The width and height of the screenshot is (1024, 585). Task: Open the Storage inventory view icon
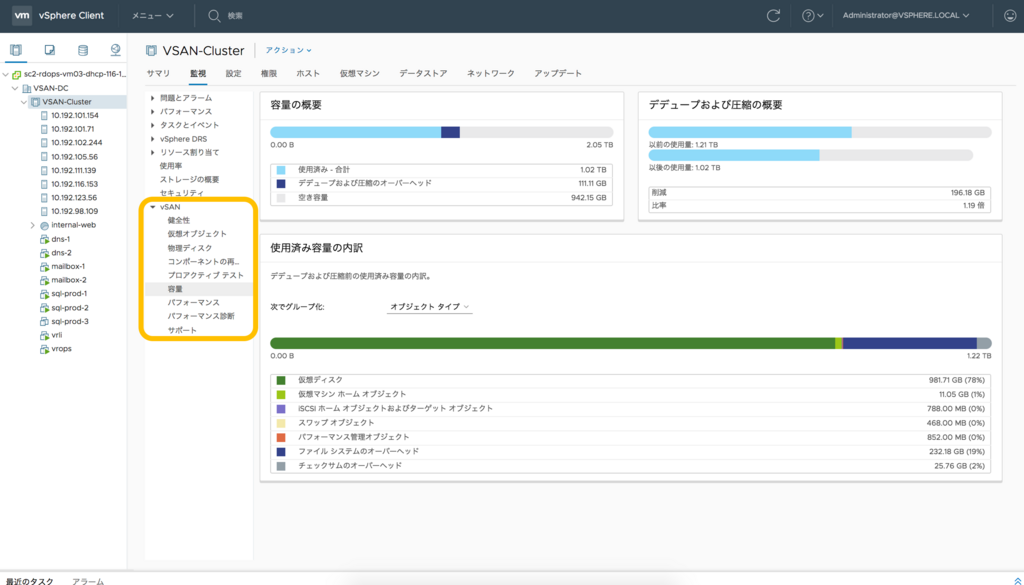(82, 50)
